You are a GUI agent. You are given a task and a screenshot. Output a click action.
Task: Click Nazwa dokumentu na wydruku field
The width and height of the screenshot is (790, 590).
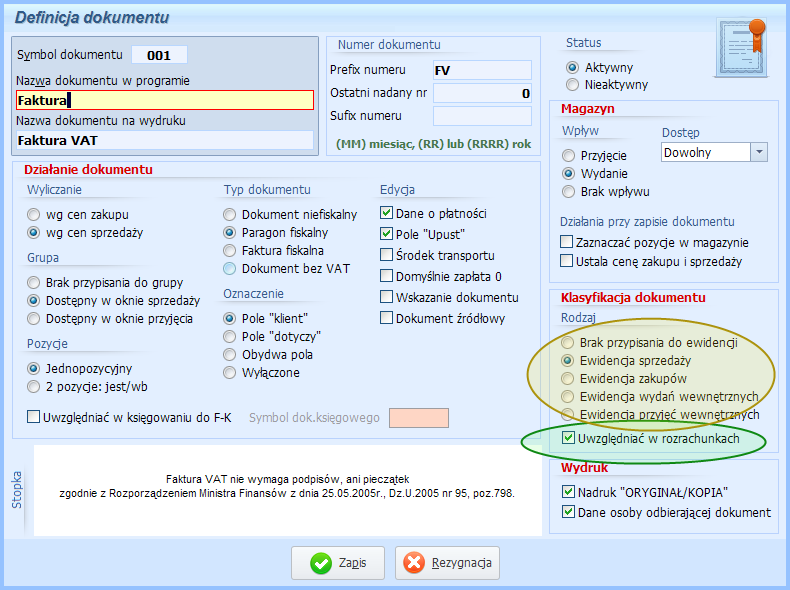coord(165,140)
